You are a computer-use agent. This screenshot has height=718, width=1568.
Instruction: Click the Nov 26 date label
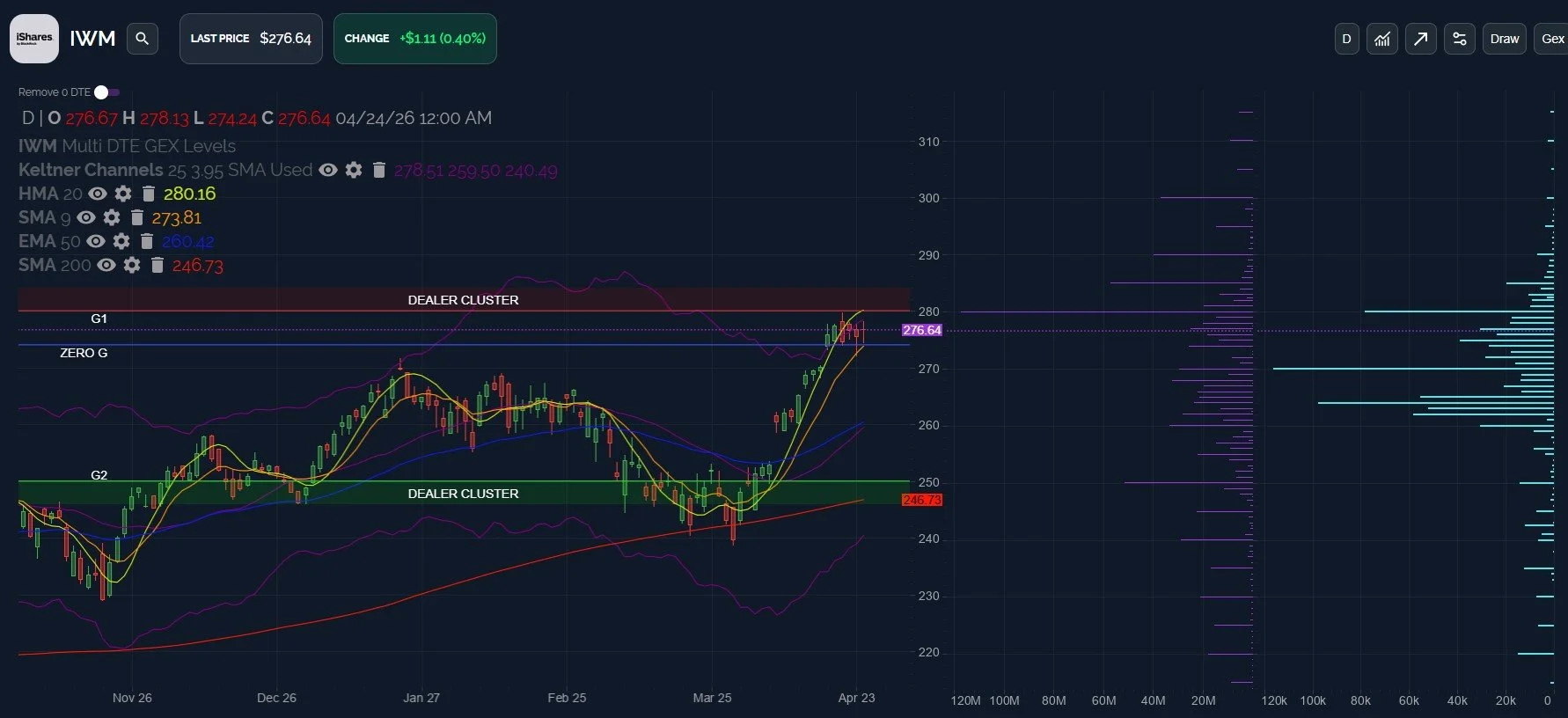tap(132, 698)
